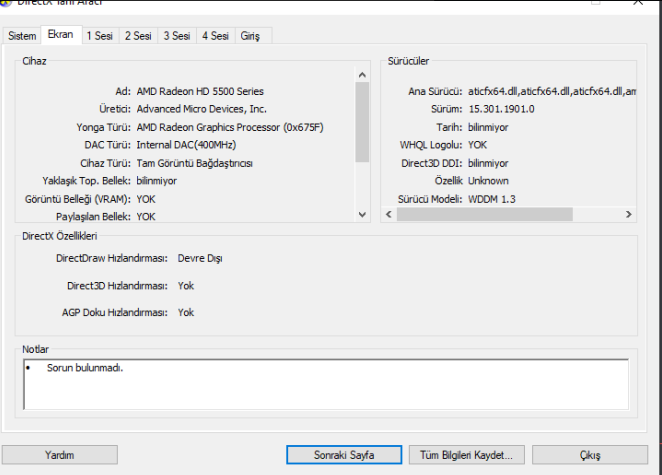This screenshot has height=475, width=662.
Task: Select the Ekran tab
Action: pyautogui.click(x=61, y=34)
